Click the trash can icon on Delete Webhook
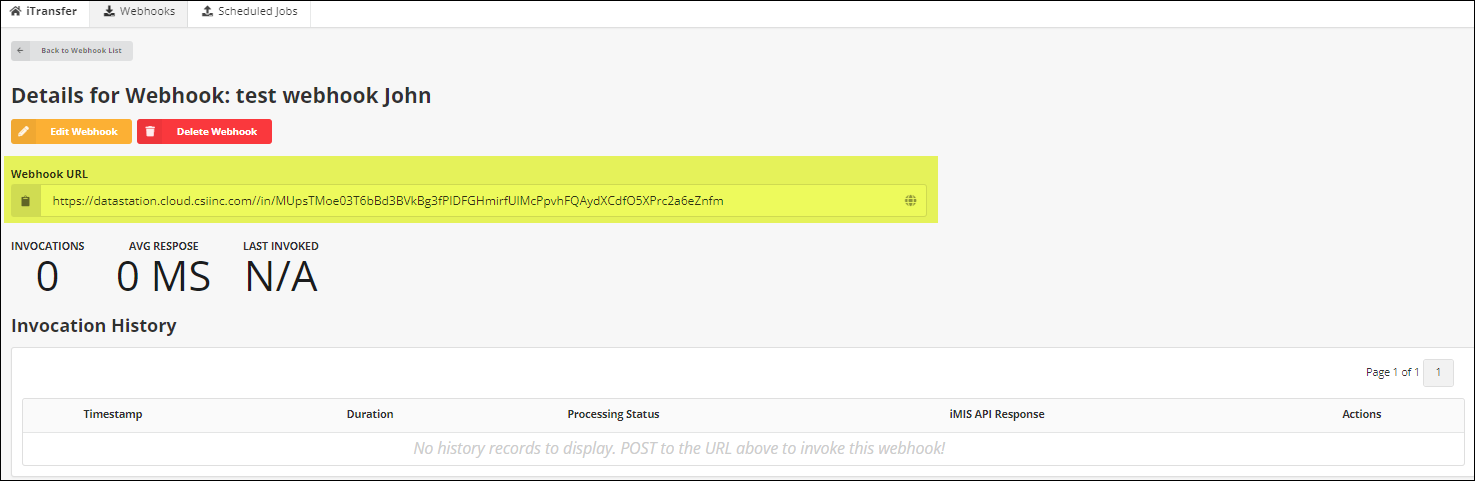The width and height of the screenshot is (1475, 481). point(150,132)
